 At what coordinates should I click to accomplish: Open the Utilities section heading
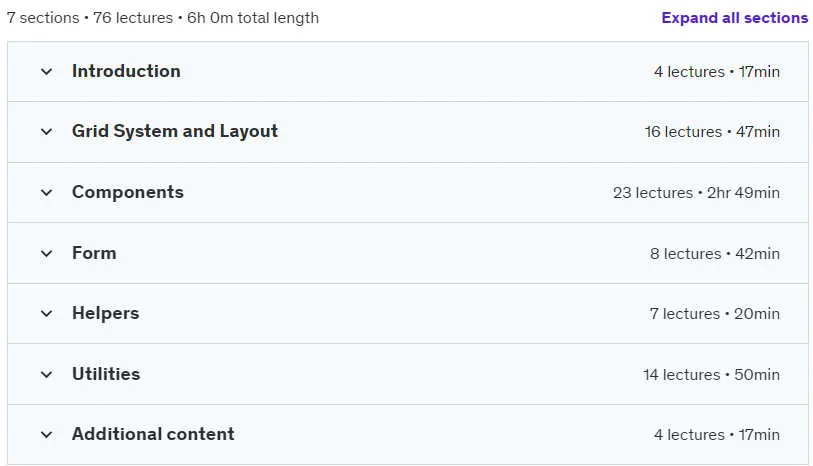click(x=106, y=374)
